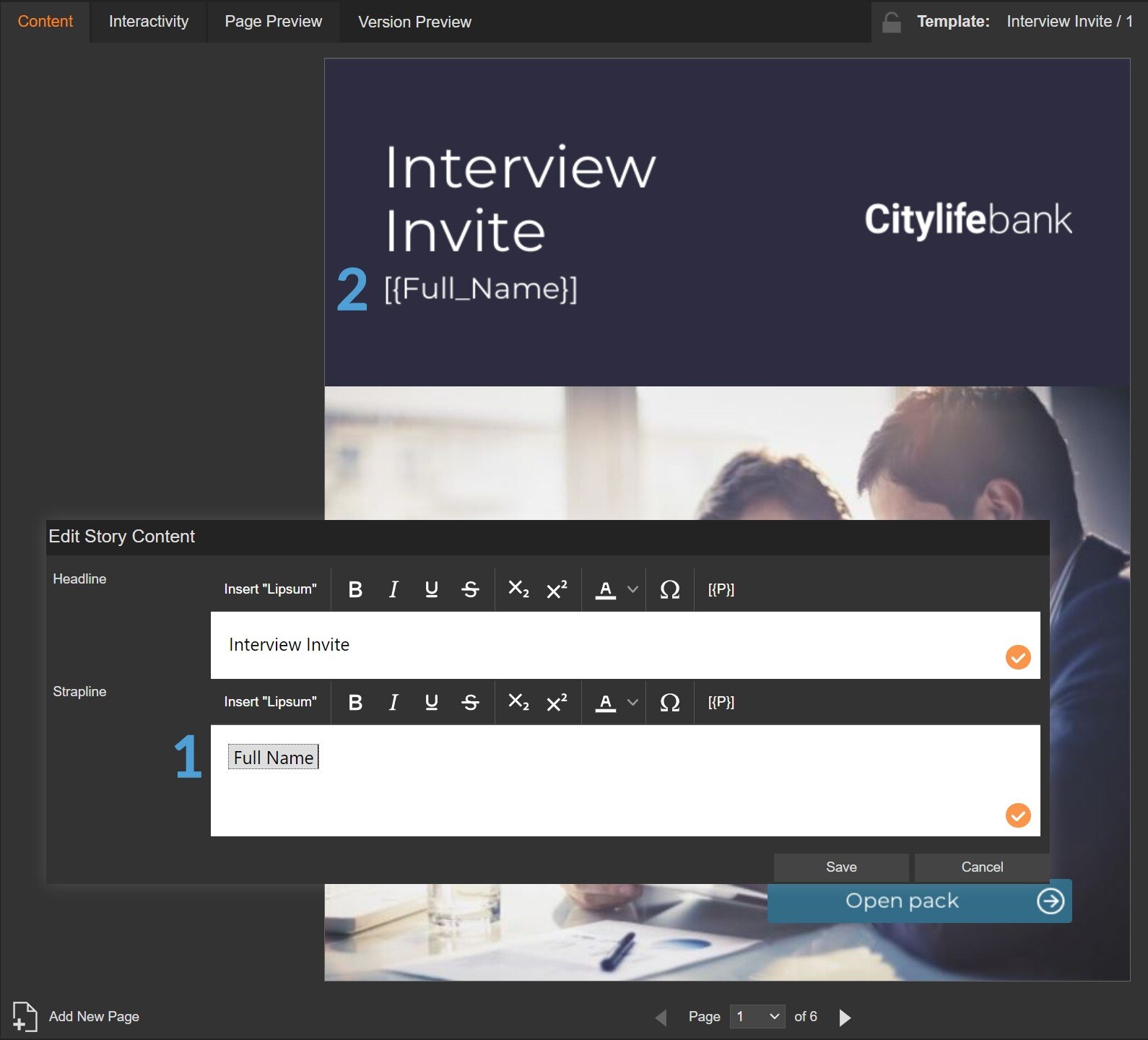Viewport: 1148px width, 1040px height.
Task: Expand text color dropdown arrow in Headline toolbar
Action: 633,590
